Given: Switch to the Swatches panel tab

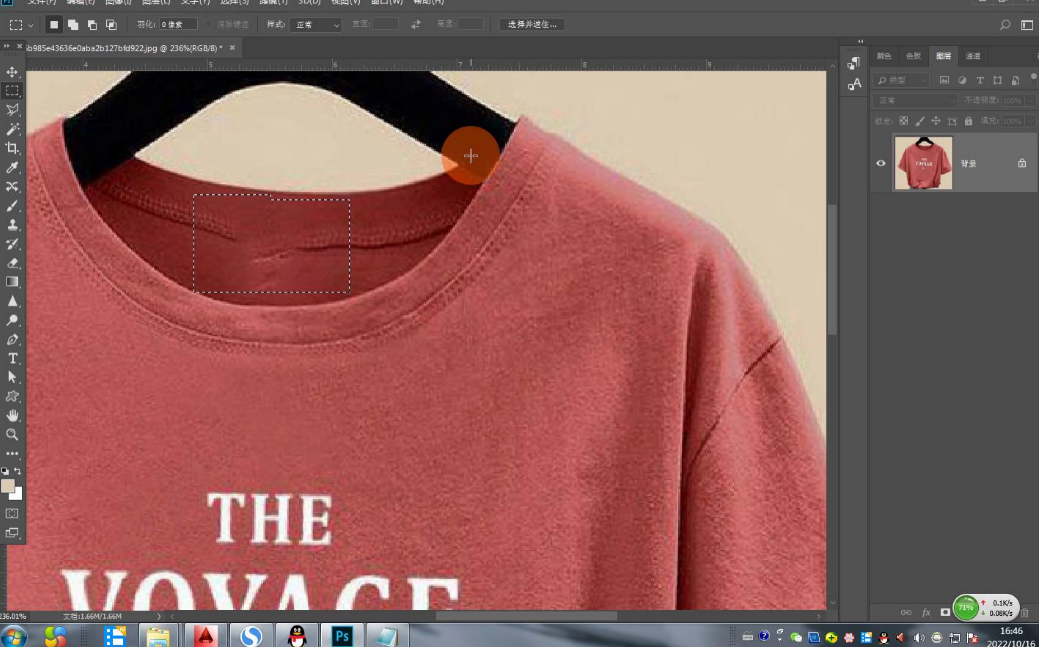Looking at the screenshot, I should point(914,56).
